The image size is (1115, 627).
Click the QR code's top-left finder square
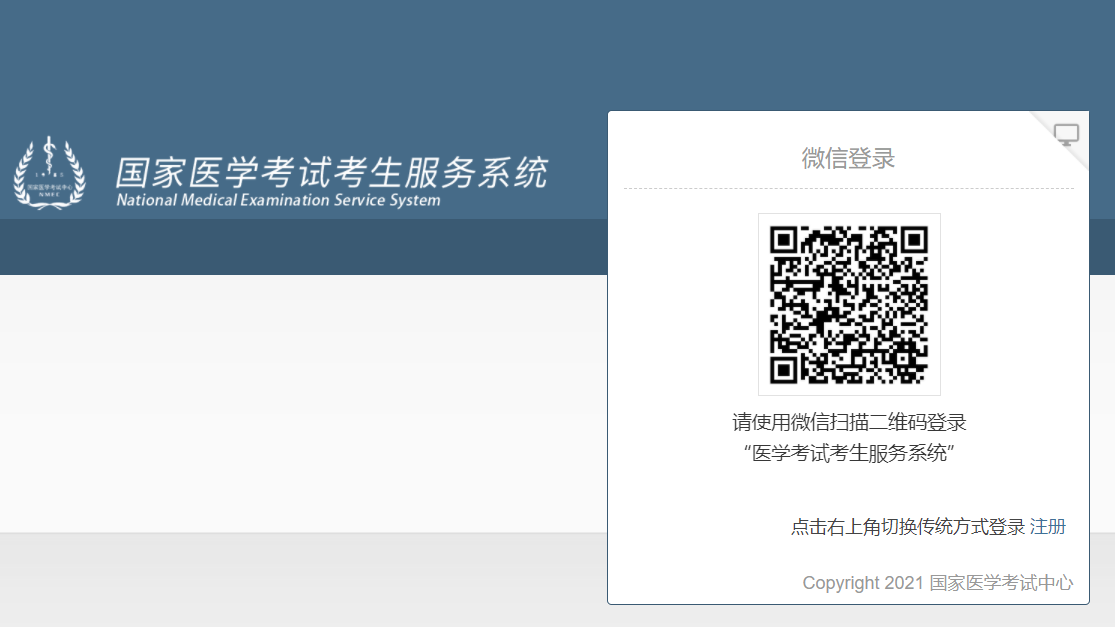click(x=784, y=240)
